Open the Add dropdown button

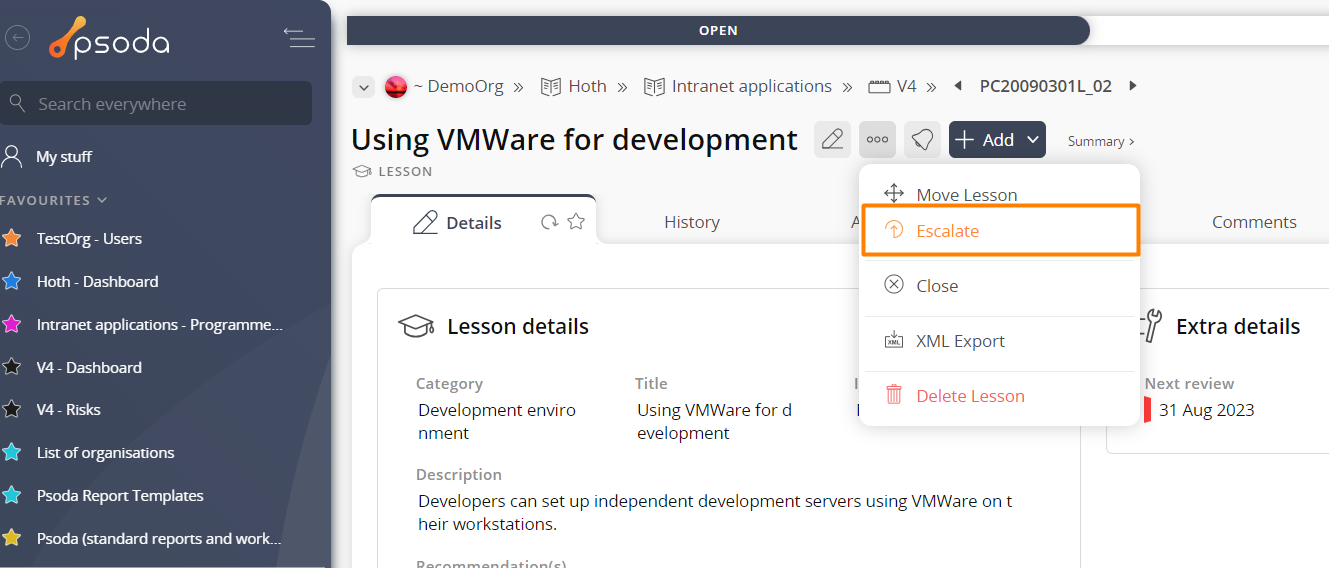[x=997, y=140]
